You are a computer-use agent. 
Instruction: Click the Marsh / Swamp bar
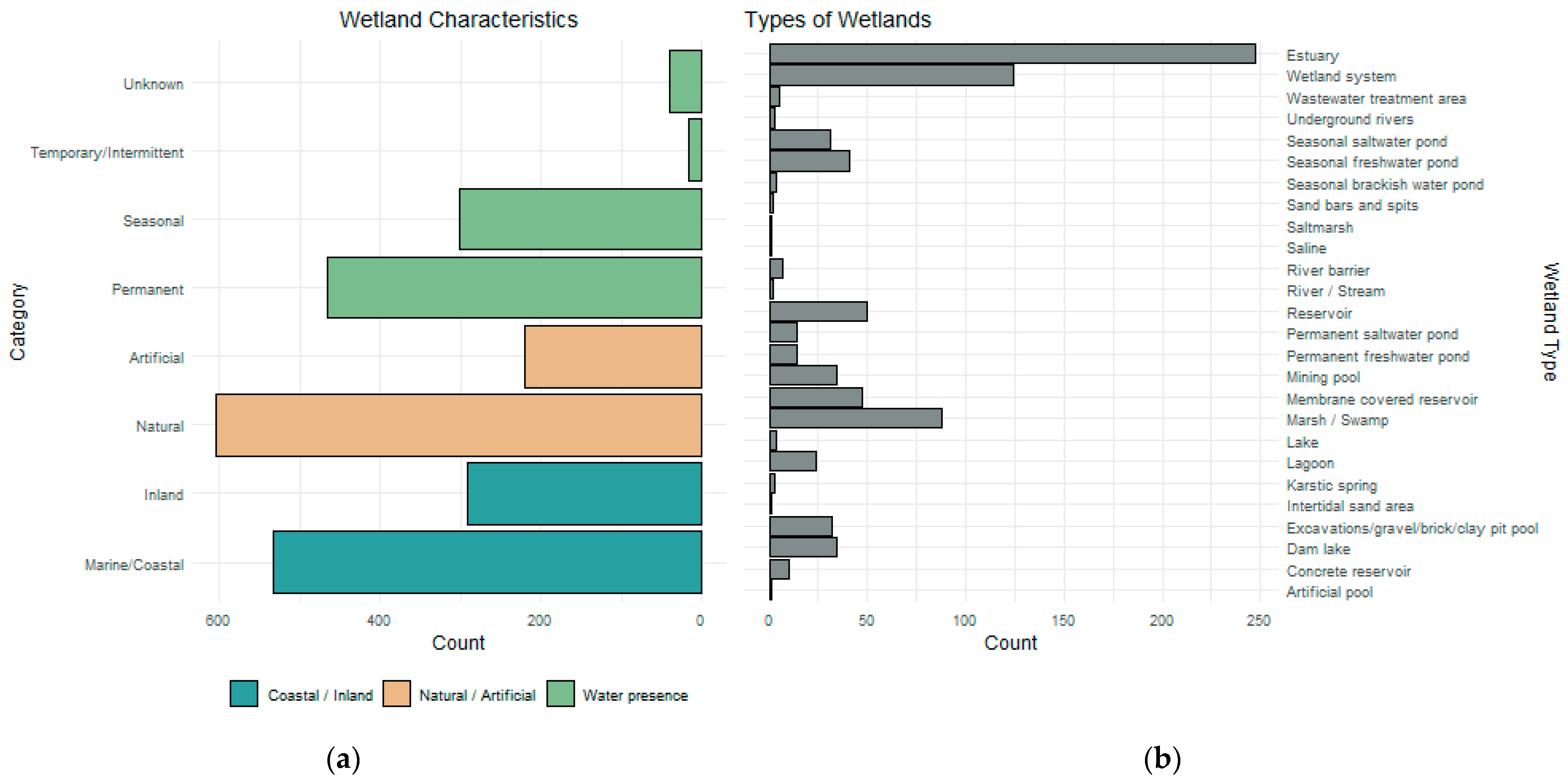pyautogui.click(x=855, y=419)
